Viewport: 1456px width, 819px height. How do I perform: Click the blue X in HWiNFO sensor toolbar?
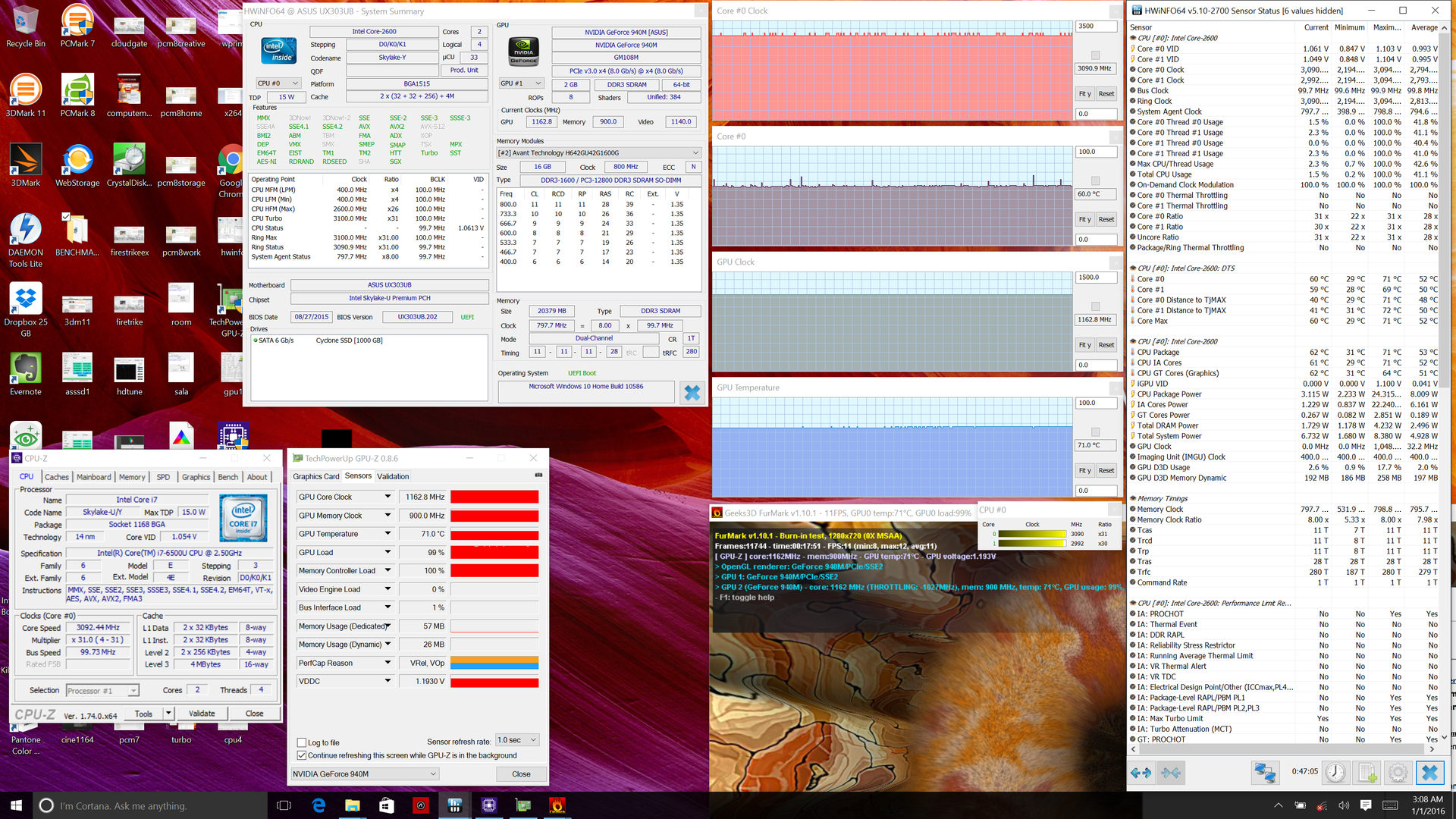(x=1430, y=773)
